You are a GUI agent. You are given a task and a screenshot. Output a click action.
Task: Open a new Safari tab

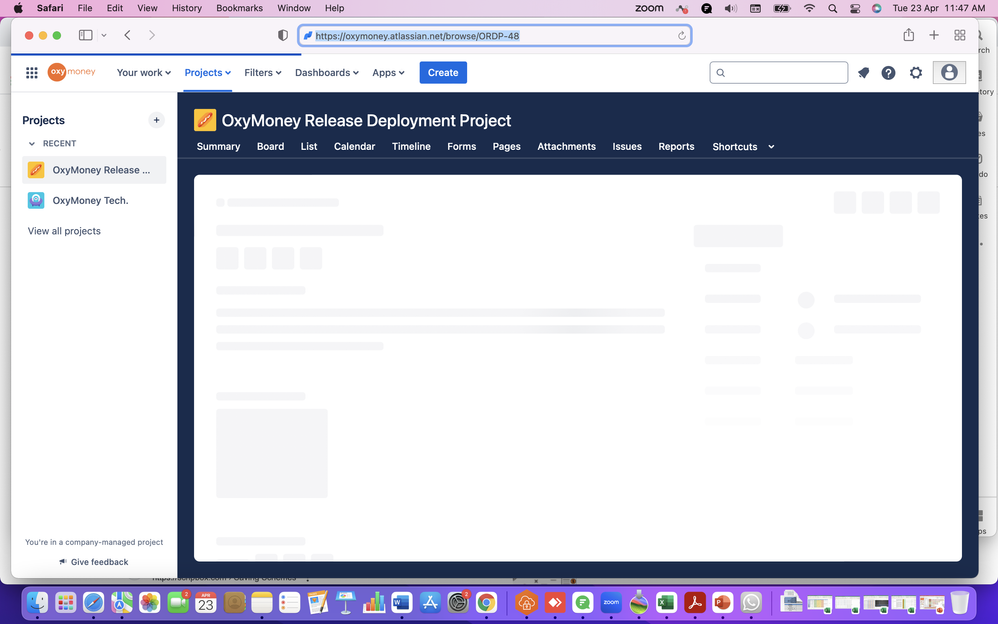934,35
